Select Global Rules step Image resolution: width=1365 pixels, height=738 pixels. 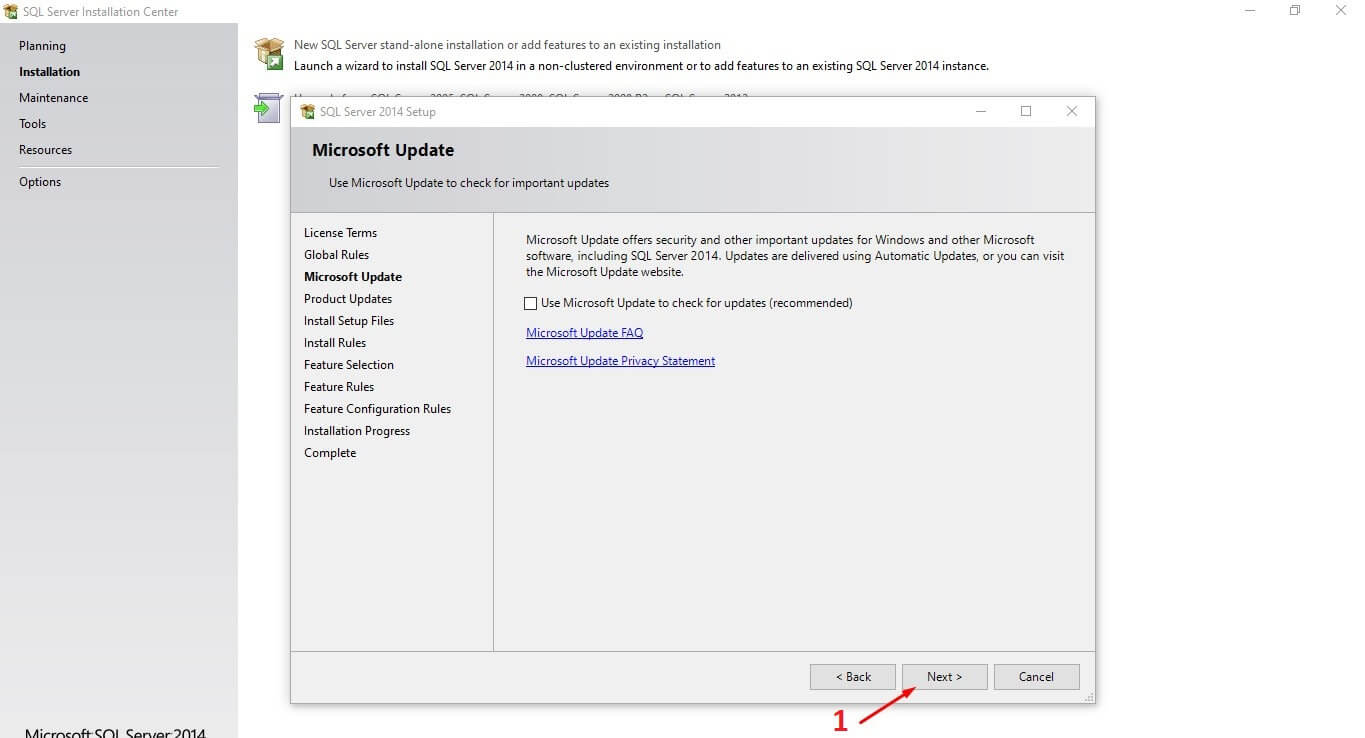[336, 255]
